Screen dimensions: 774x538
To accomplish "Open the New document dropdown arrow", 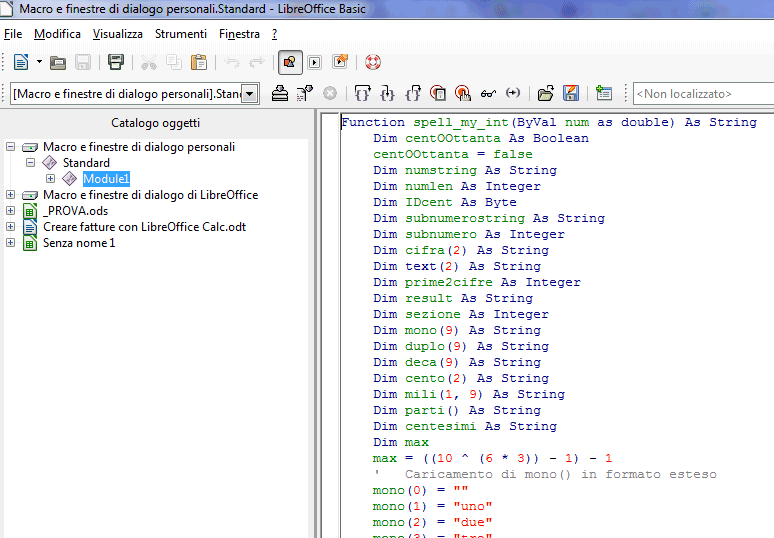I will coord(39,62).
